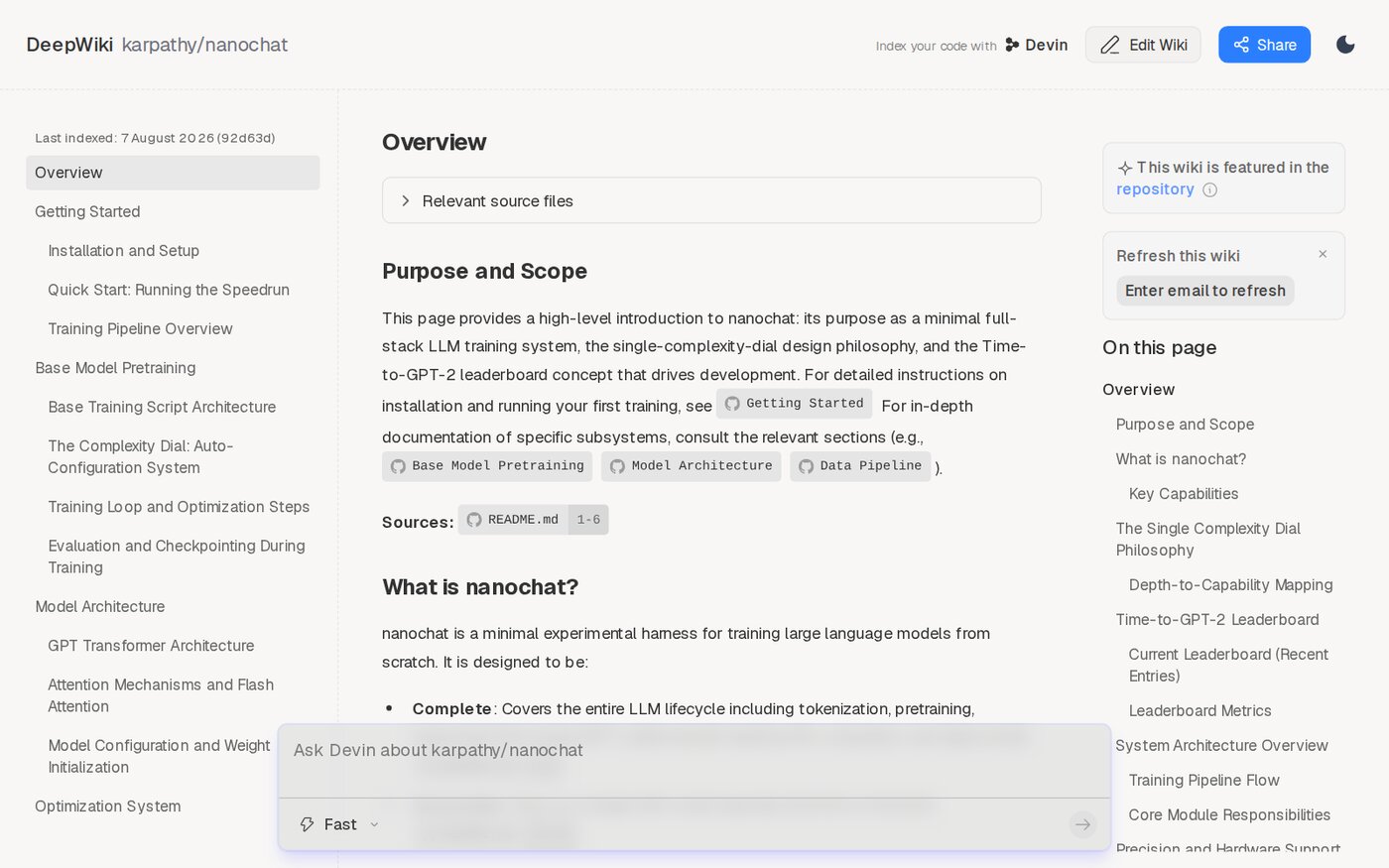This screenshot has width=1389, height=868.
Task: Jump to Time-to-GPT-2 Leaderboard section
Action: tap(1217, 620)
